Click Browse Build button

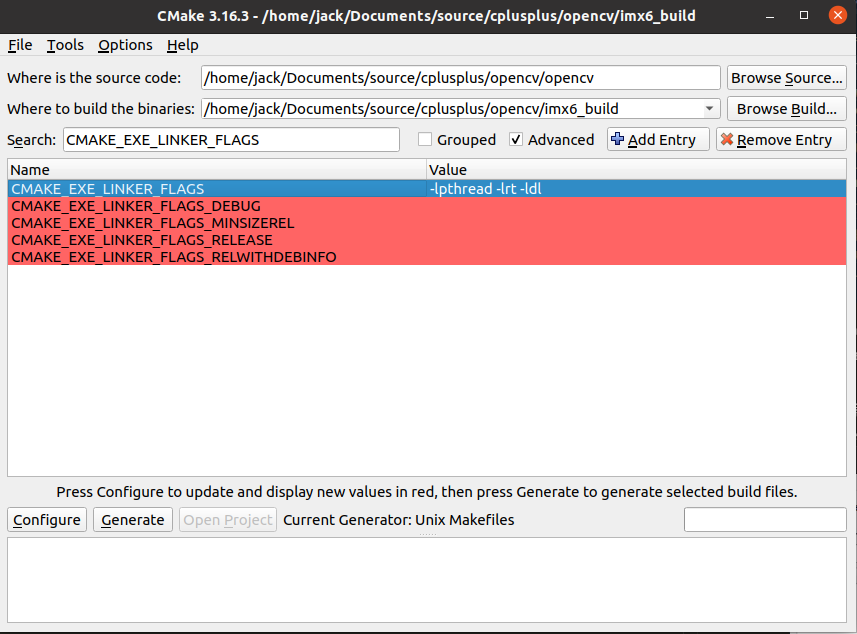786,109
